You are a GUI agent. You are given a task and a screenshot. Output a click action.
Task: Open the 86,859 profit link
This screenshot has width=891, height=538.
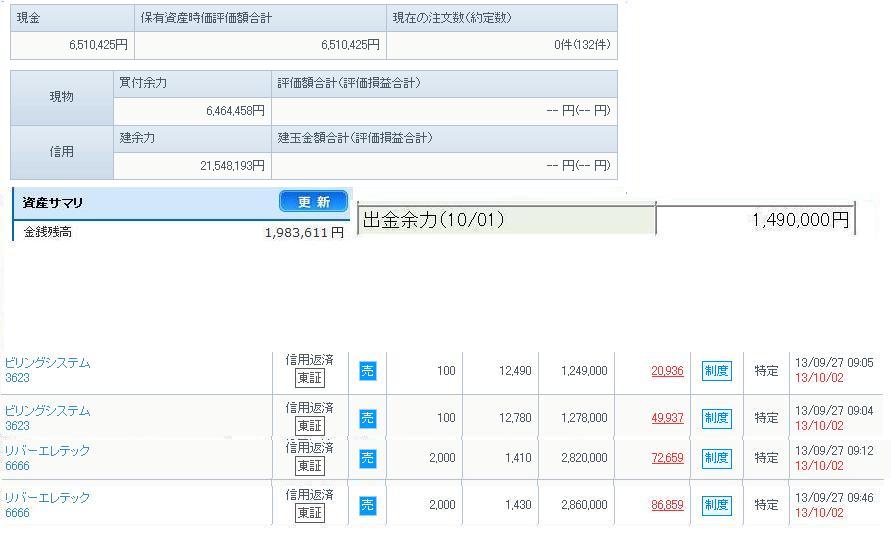(667, 504)
